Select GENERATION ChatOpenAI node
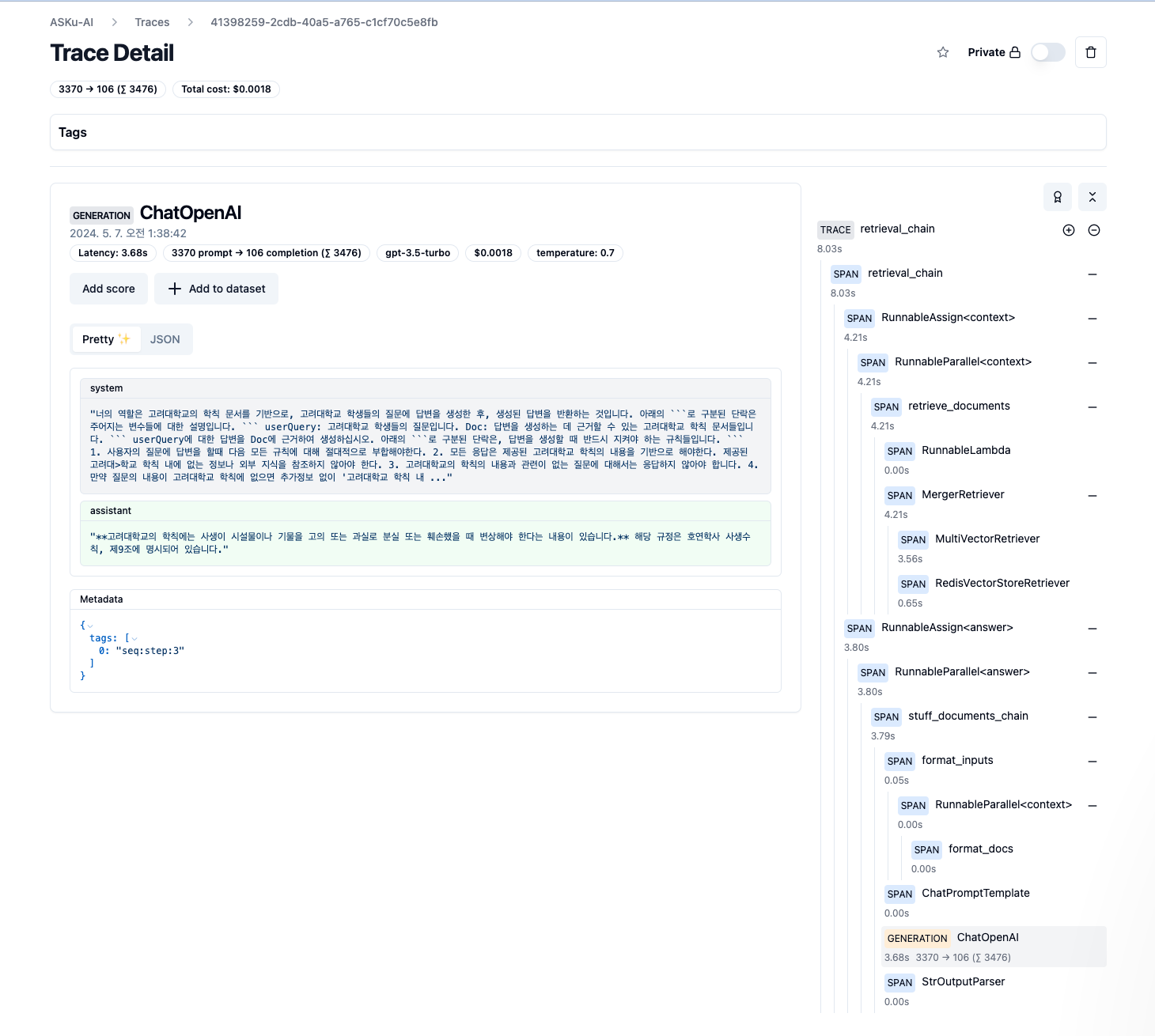The height and width of the screenshot is (1036, 1155). point(994,947)
